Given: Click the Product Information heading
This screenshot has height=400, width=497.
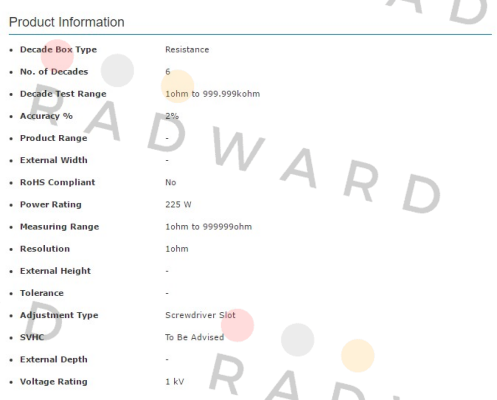Looking at the screenshot, I should (x=67, y=22).
